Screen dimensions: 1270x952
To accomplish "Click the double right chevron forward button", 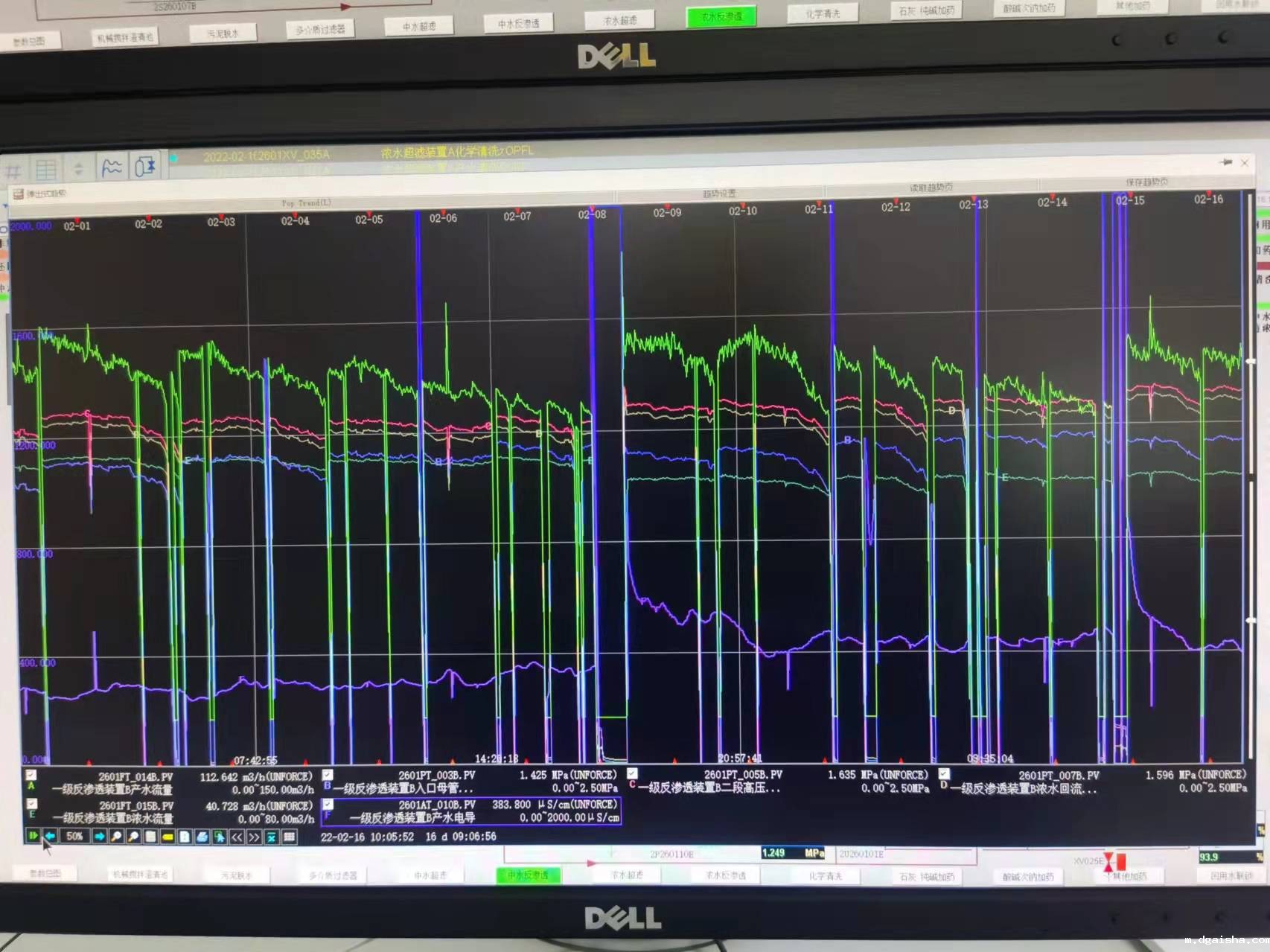I will [x=254, y=837].
